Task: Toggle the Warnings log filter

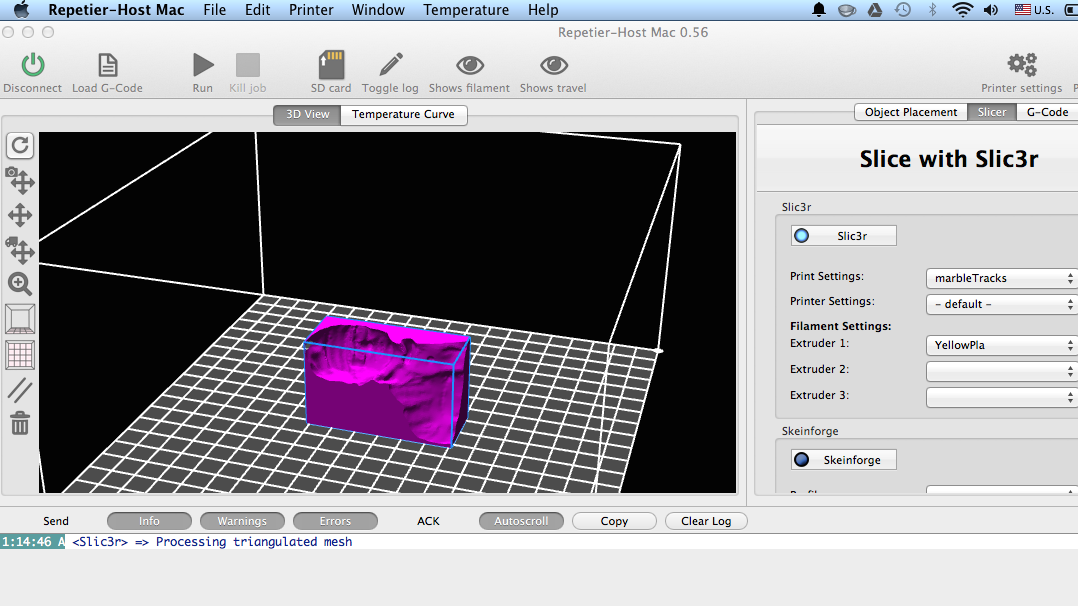Action: coord(242,521)
